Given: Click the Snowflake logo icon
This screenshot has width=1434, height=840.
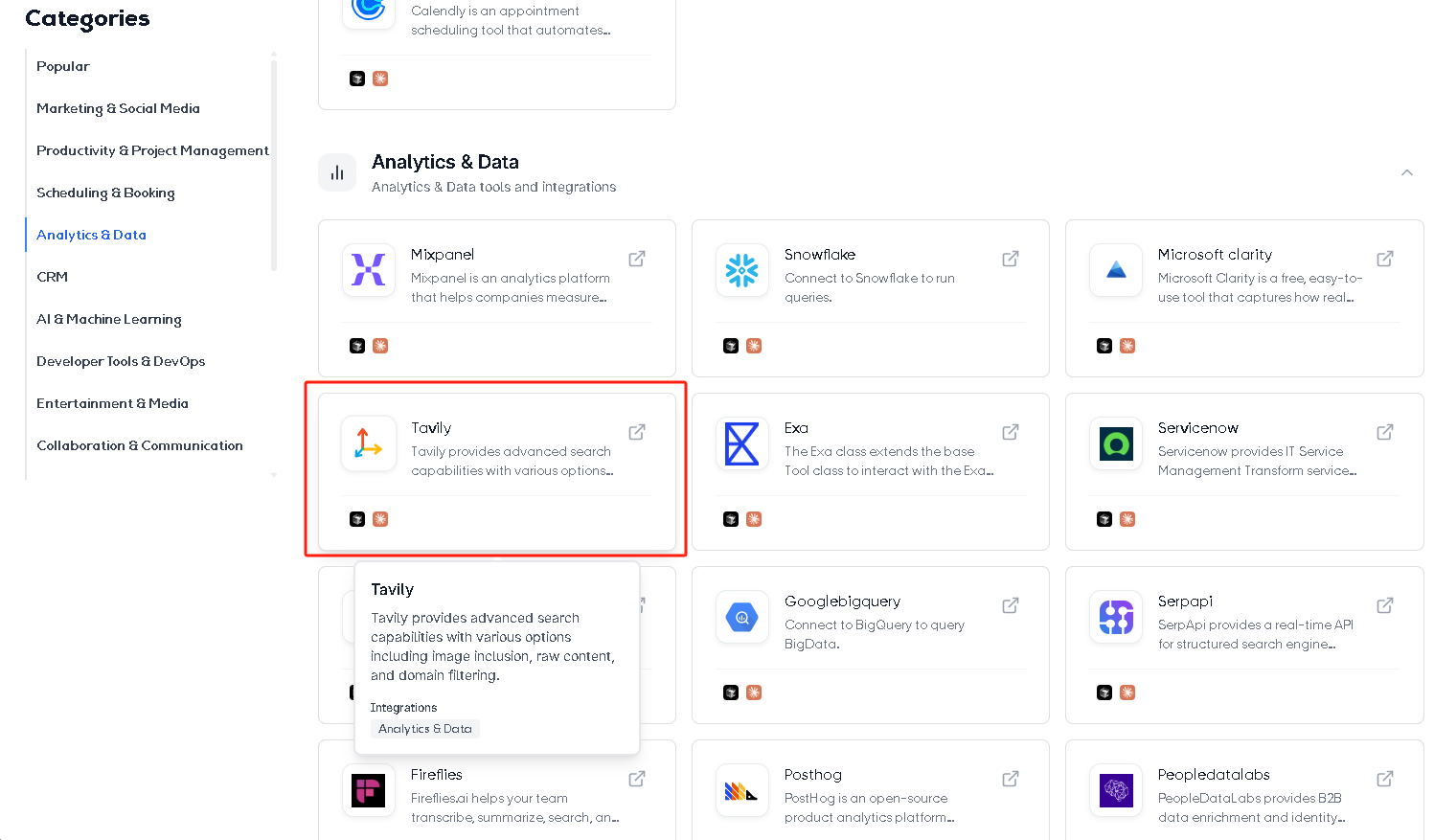Looking at the screenshot, I should (x=742, y=270).
